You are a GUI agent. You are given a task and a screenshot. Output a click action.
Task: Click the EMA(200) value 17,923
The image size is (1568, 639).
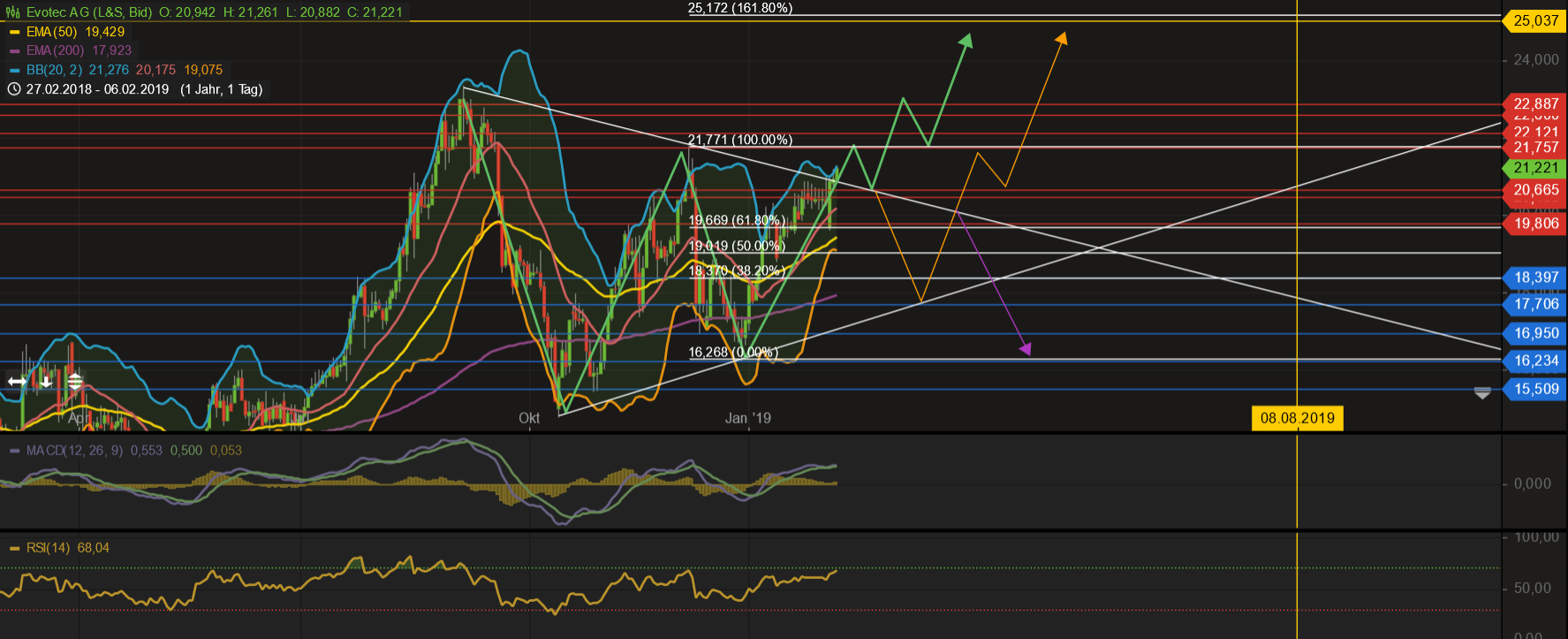[x=111, y=50]
